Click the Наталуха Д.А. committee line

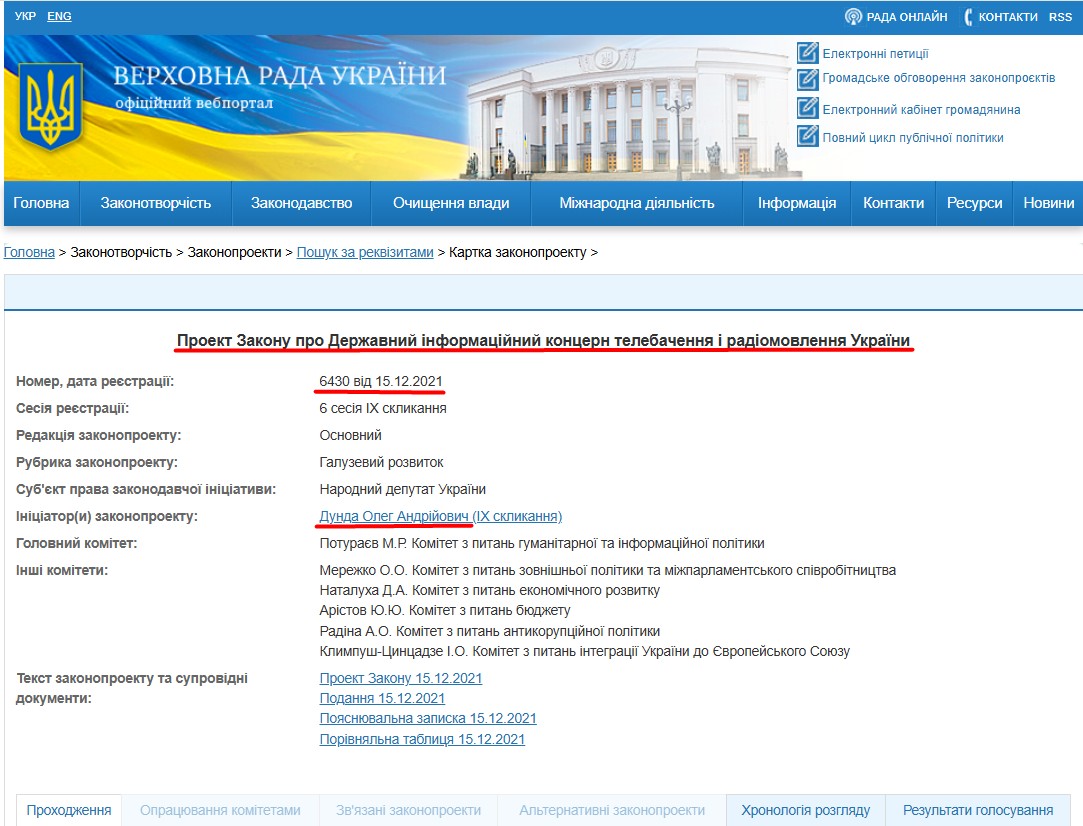tap(490, 590)
